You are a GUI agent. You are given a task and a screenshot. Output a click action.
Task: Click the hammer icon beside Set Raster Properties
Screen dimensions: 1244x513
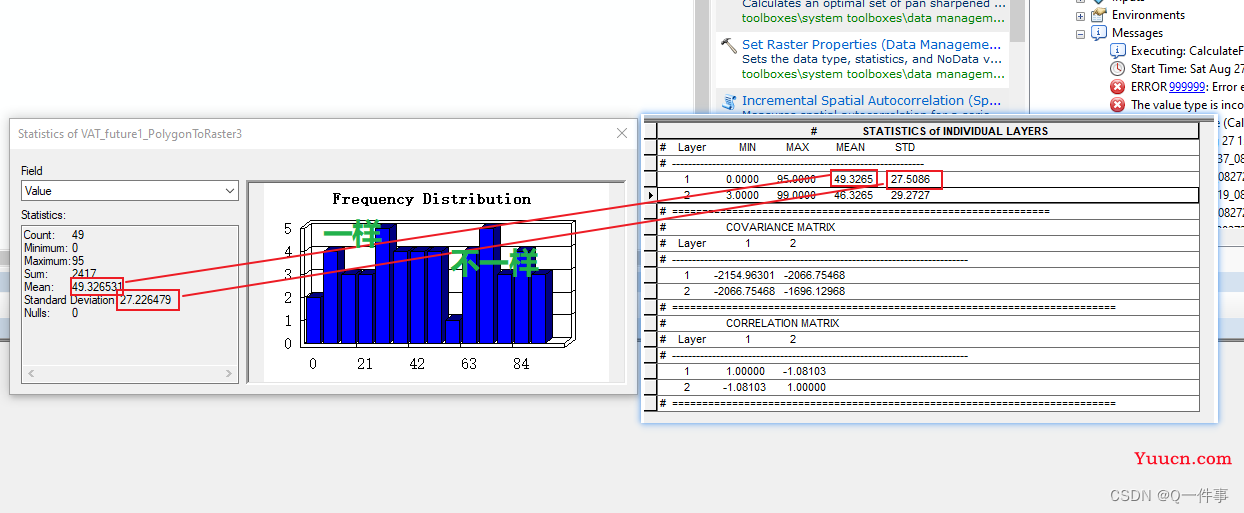coord(728,46)
